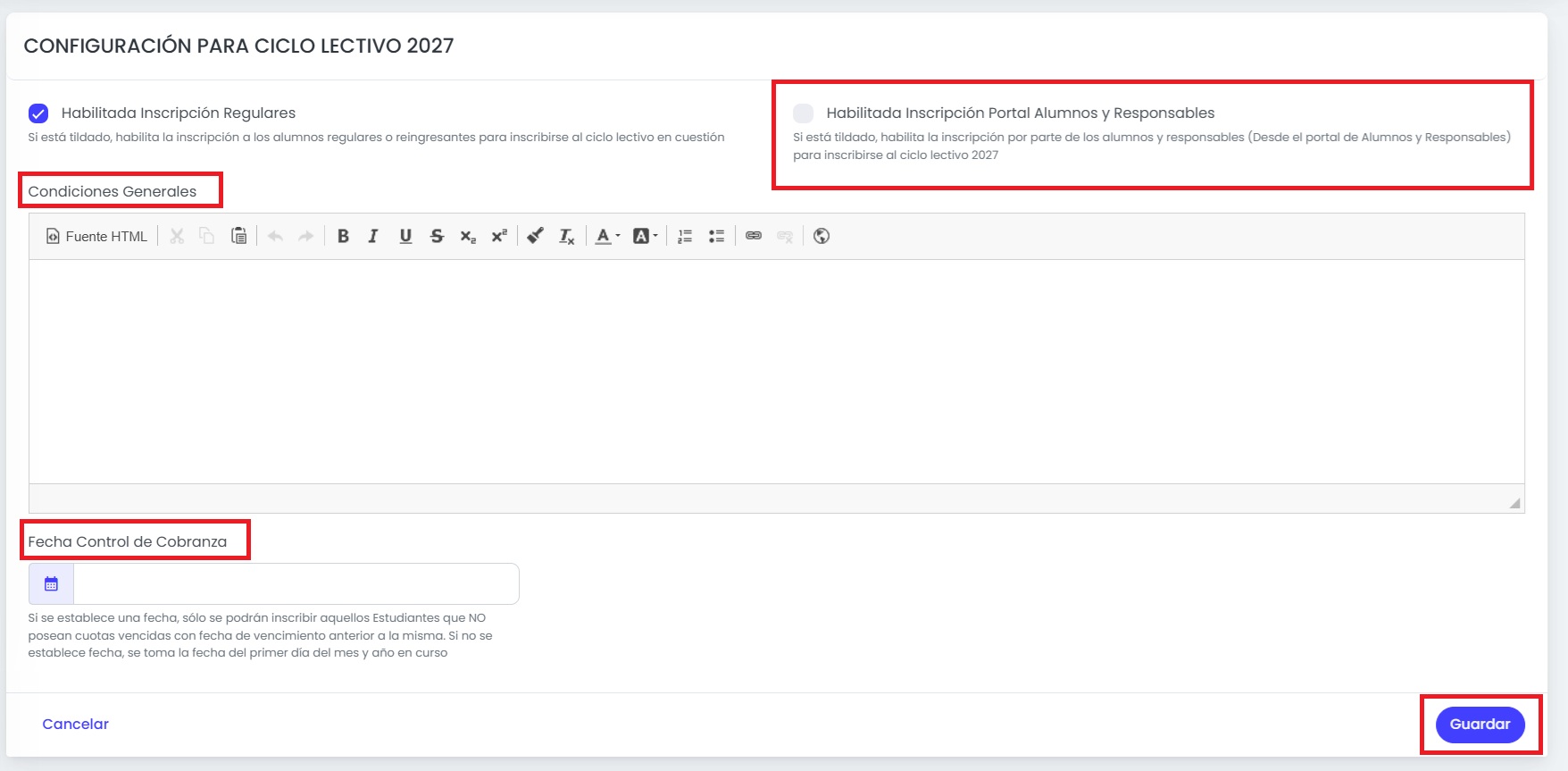Toggle Underline formatting
The image size is (1568, 771).
[405, 236]
